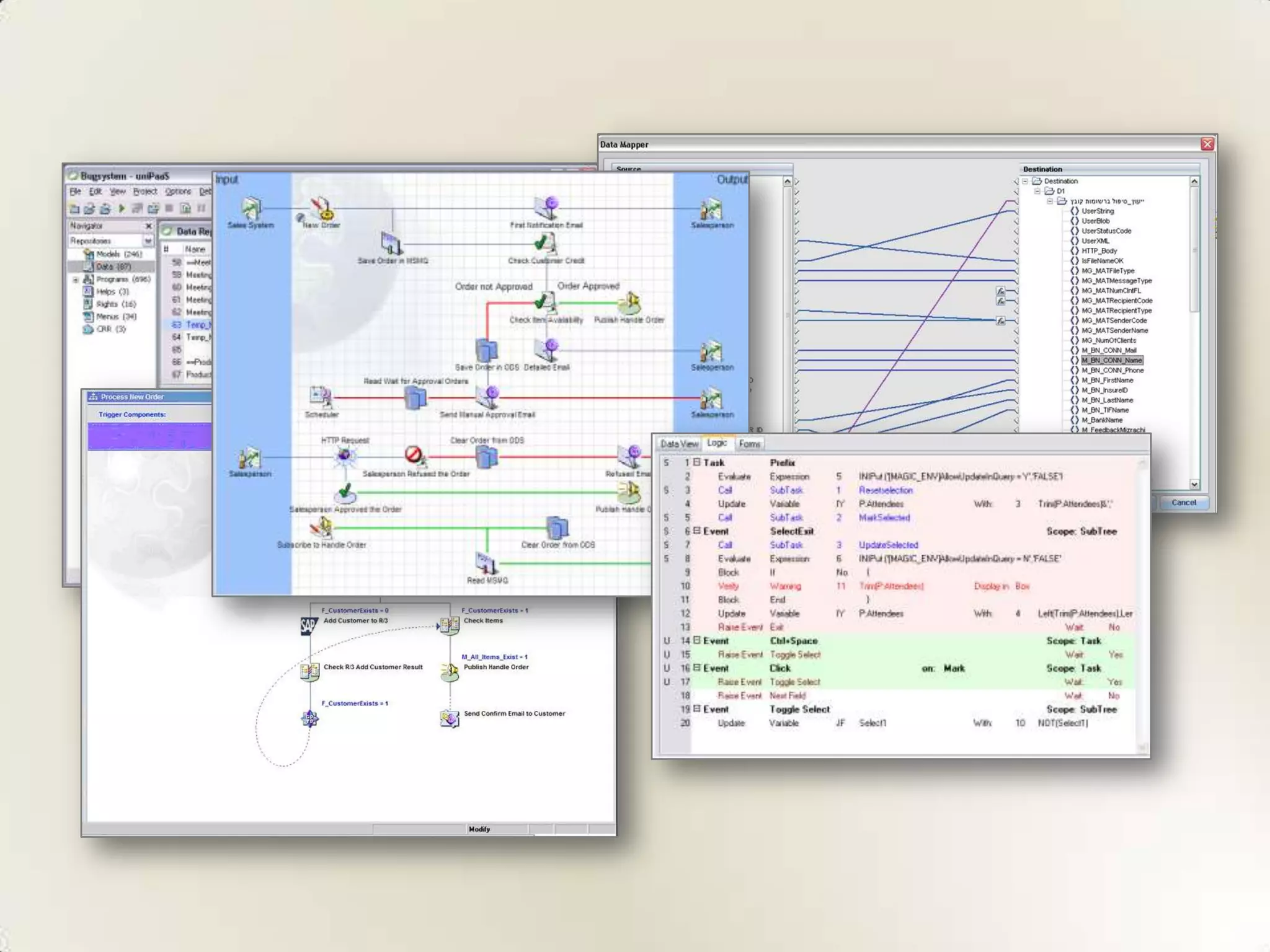Expand the Programs tree node

coord(76,280)
